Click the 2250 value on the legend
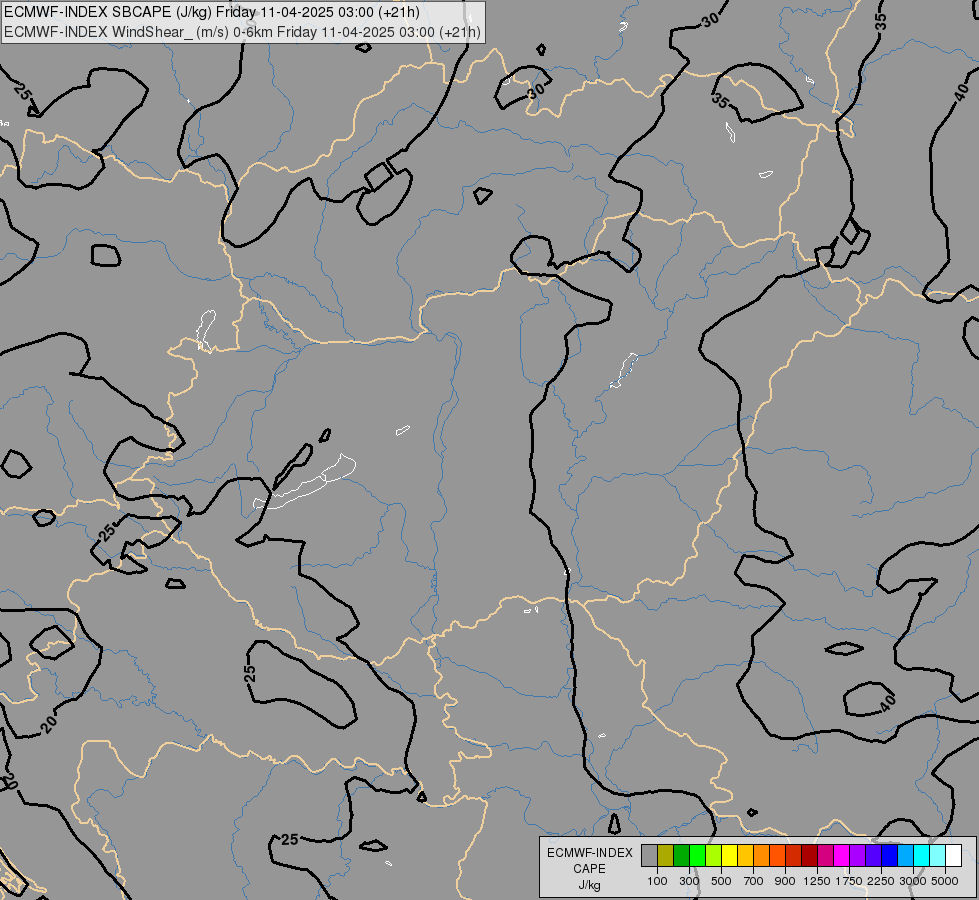 click(x=881, y=881)
